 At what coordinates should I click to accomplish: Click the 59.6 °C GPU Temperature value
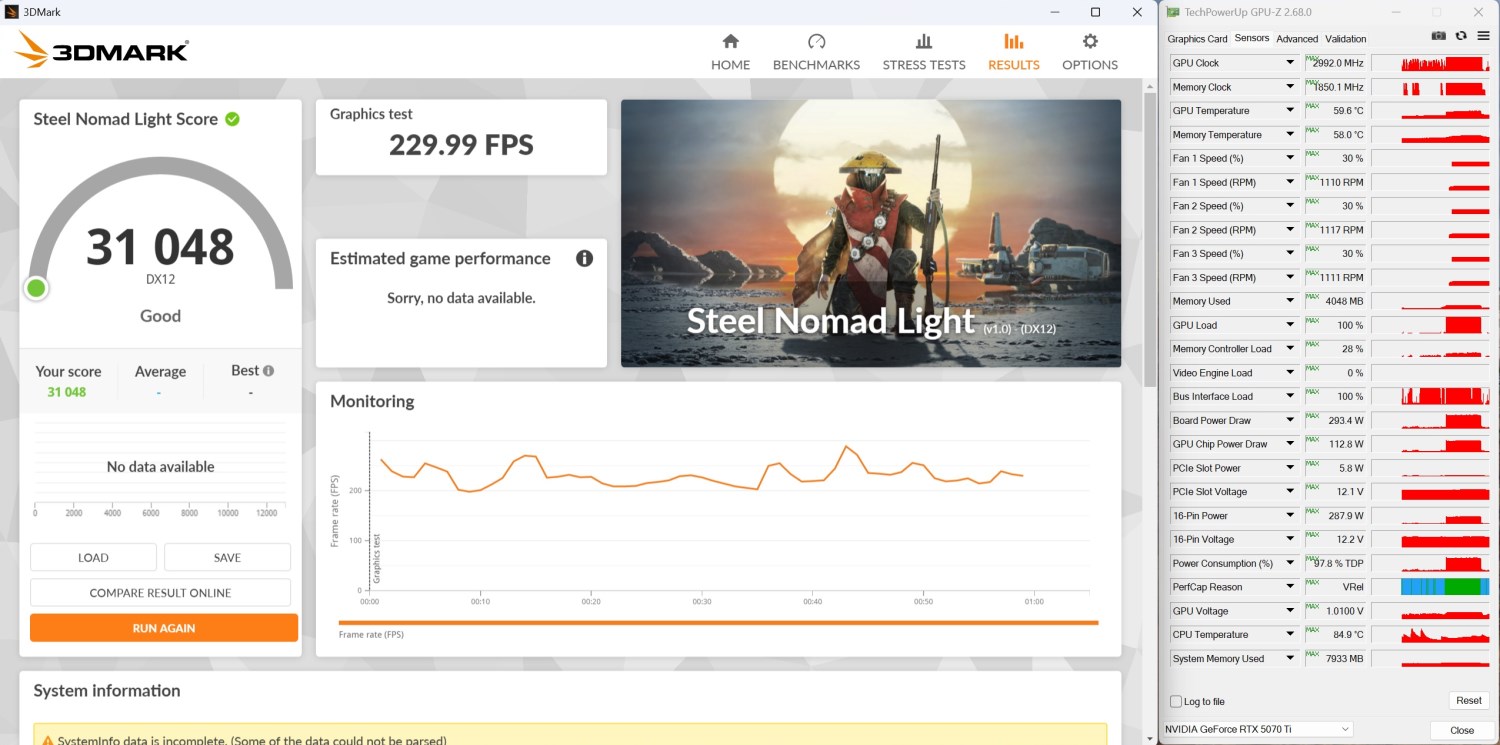coord(1348,111)
